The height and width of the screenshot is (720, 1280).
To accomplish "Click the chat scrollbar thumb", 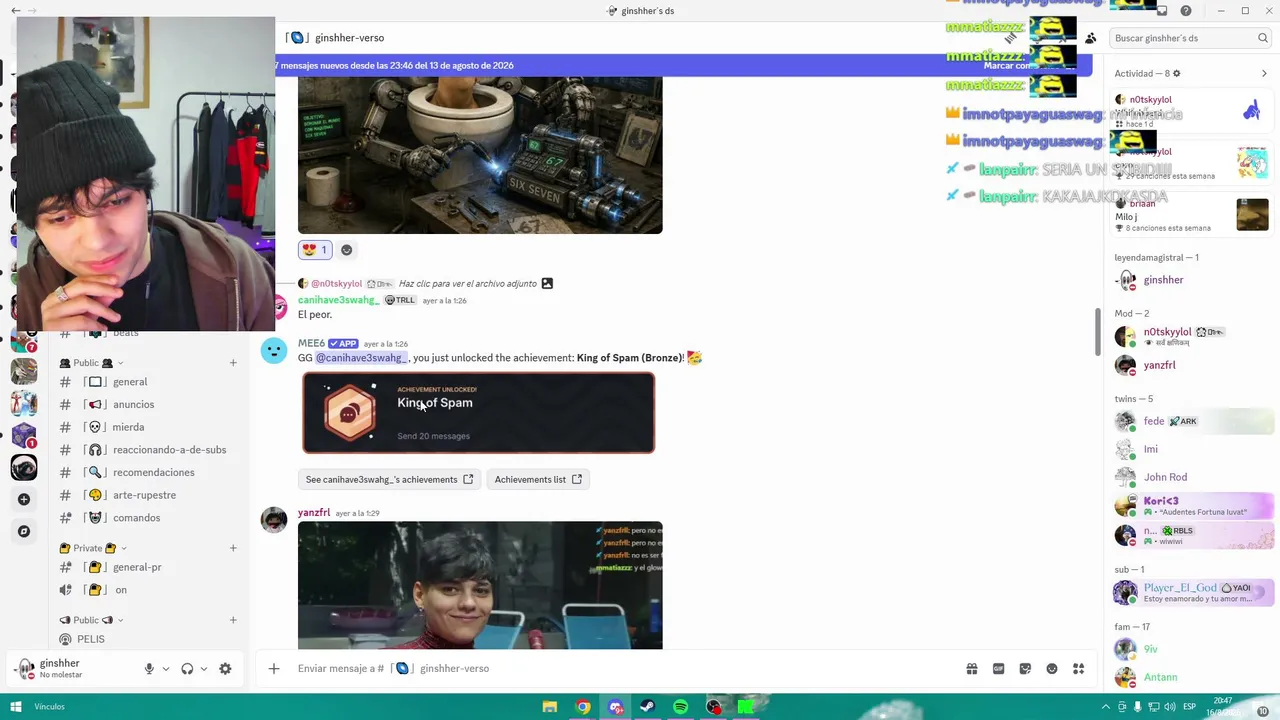I will coord(1097,332).
